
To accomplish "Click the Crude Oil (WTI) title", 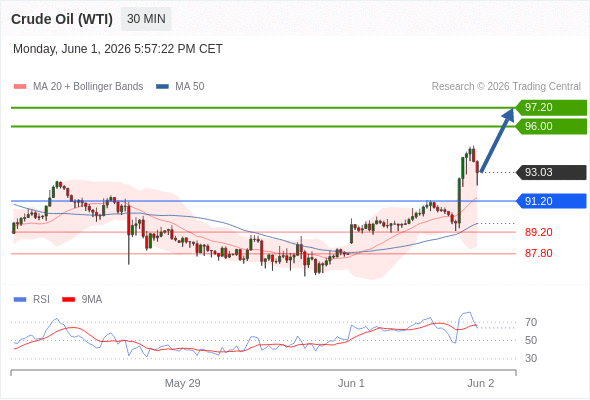I will [62, 19].
